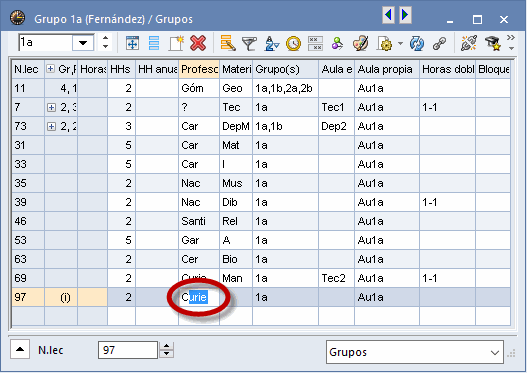Click the Mus subject cell in lesson 35

point(236,183)
